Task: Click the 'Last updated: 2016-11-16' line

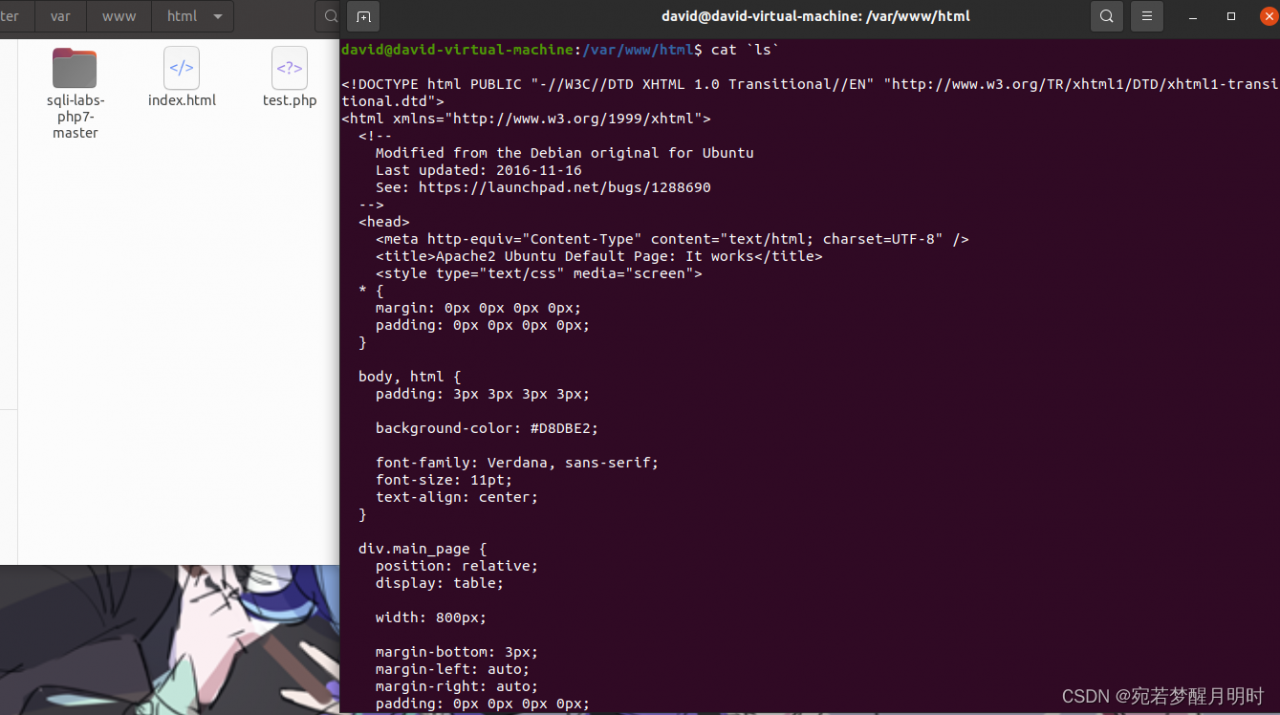Action: coord(479,170)
